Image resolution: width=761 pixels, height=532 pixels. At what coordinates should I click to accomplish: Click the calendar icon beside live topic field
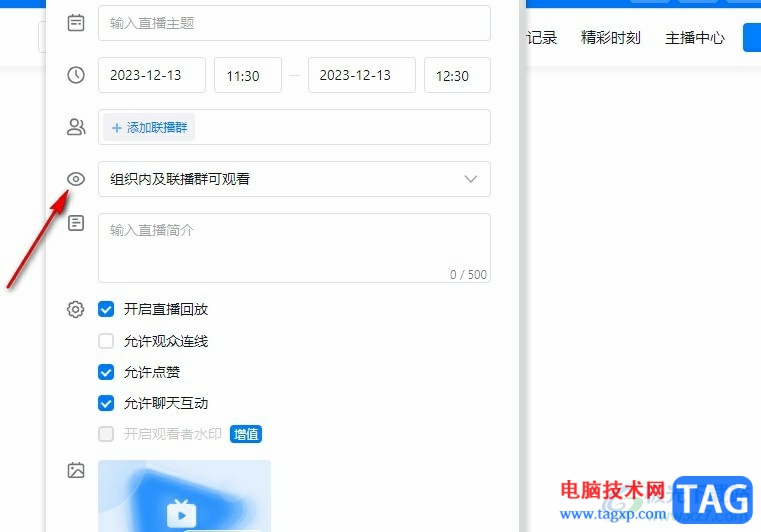click(76, 23)
